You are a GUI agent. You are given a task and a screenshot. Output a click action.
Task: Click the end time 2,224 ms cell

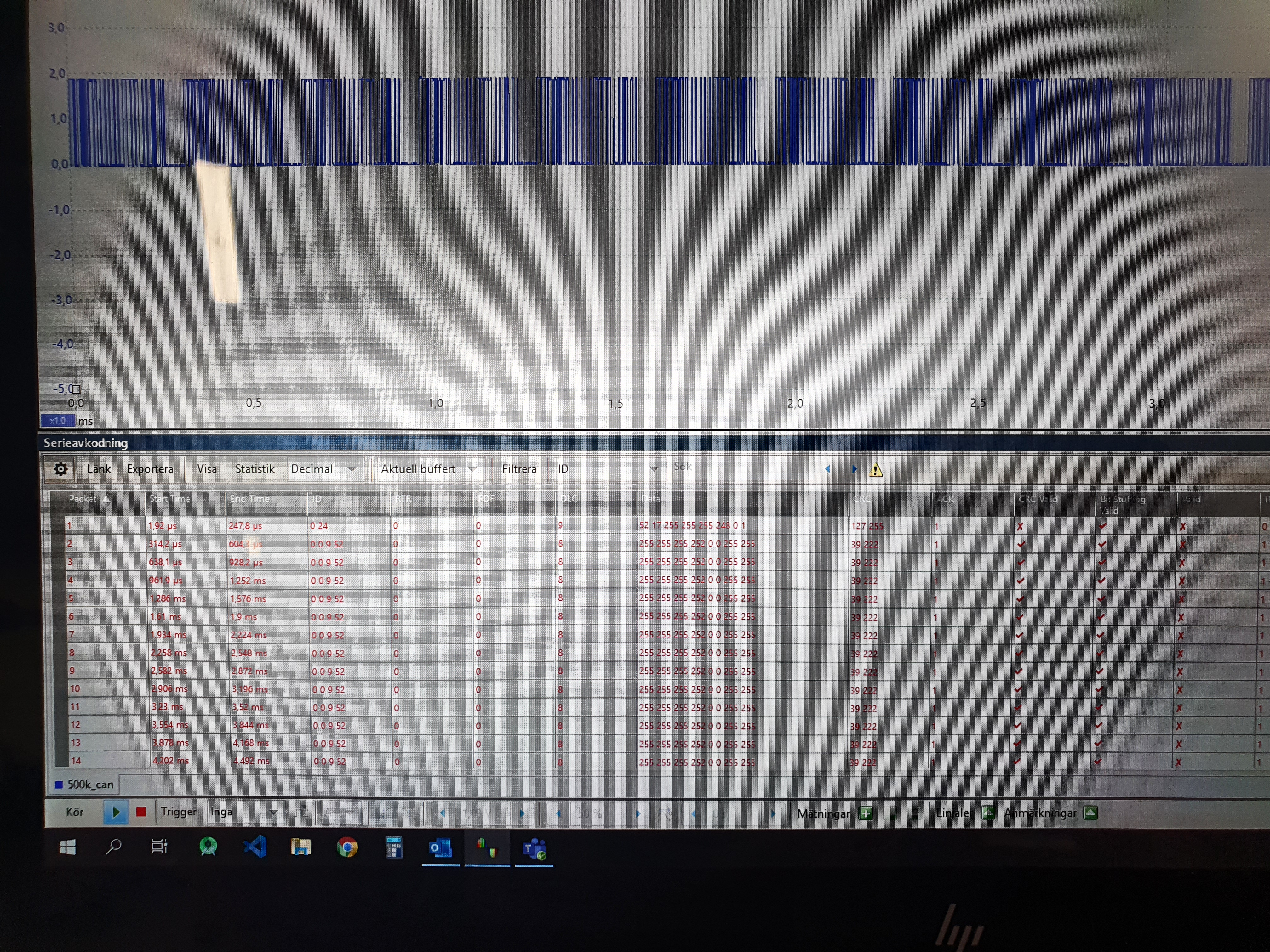(x=249, y=635)
